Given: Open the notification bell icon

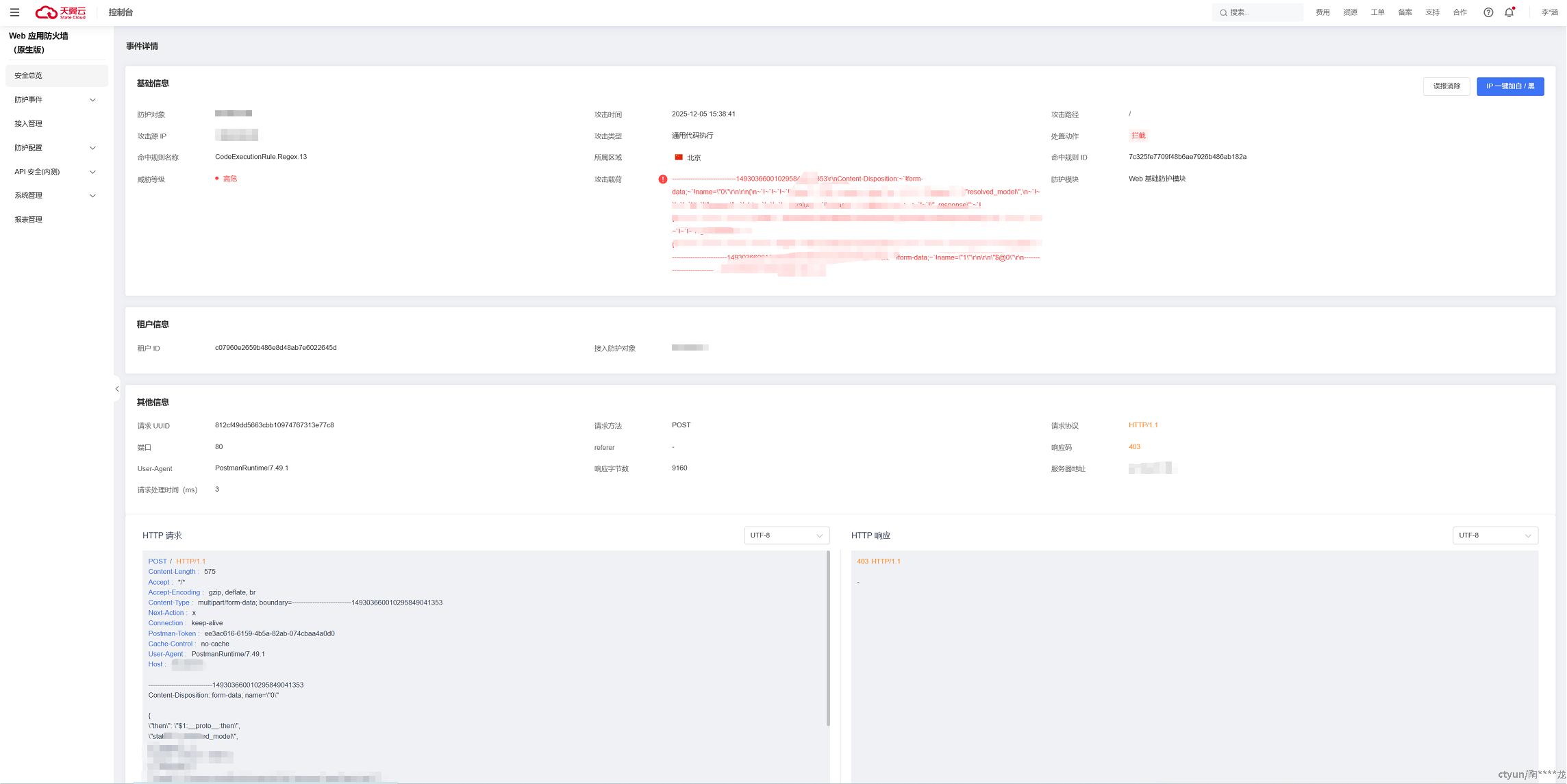Looking at the screenshot, I should tap(1509, 12).
